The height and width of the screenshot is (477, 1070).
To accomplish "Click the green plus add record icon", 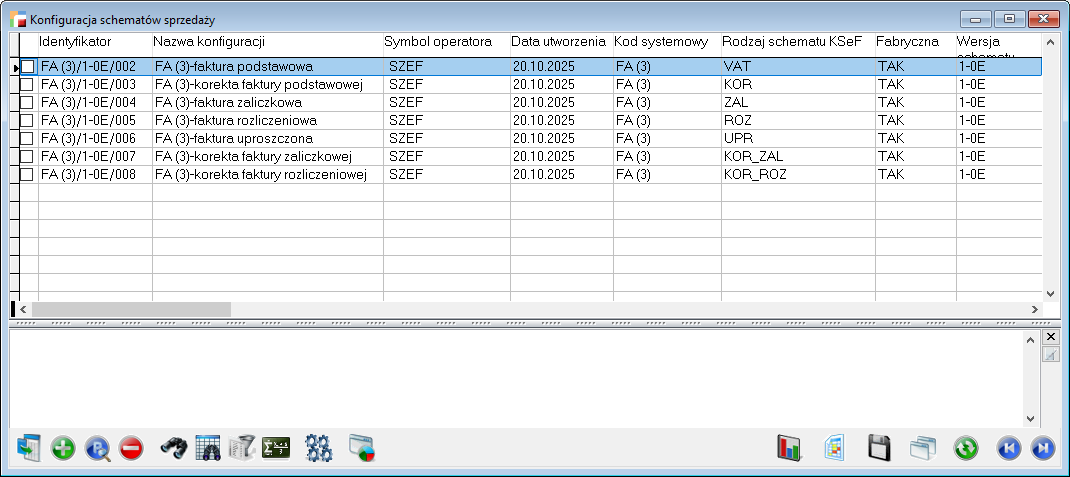I will 63,448.
